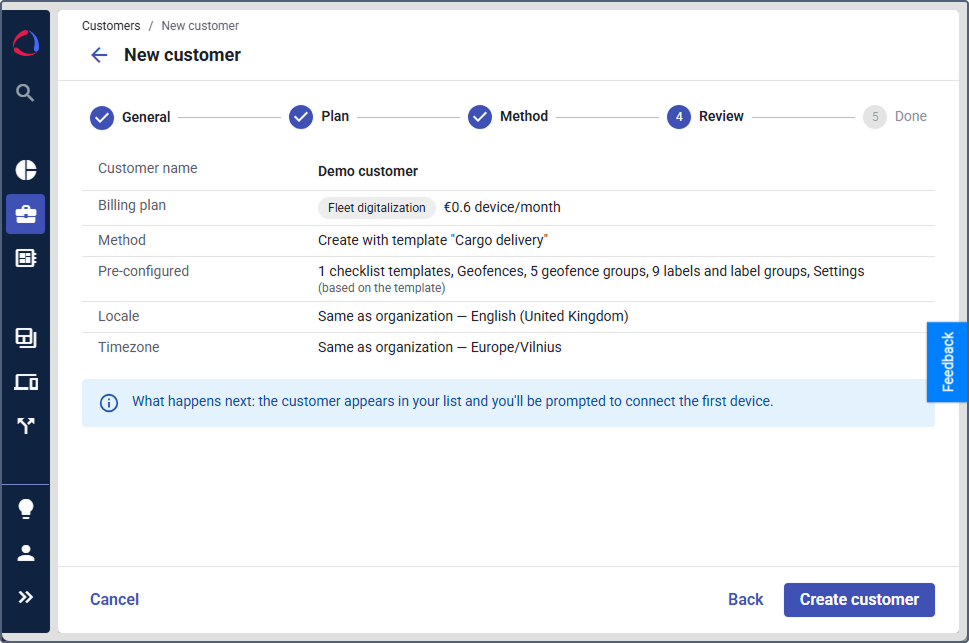Click the info icon in the notice banner
This screenshot has height=643, width=969.
click(x=109, y=403)
